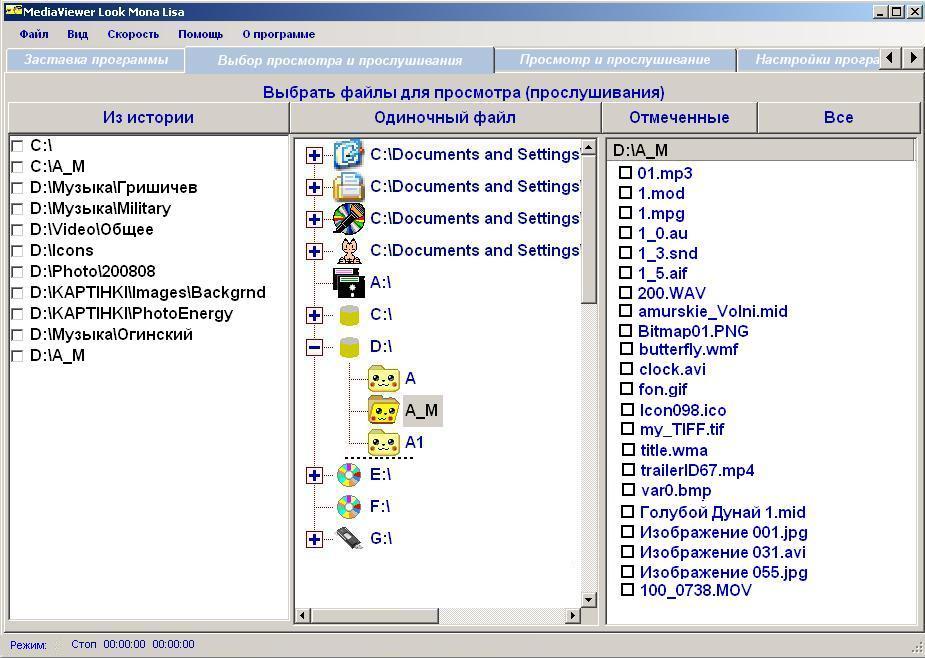Click the tree horizontal scrollbar thumb
The width and height of the screenshot is (925, 658).
(375, 616)
